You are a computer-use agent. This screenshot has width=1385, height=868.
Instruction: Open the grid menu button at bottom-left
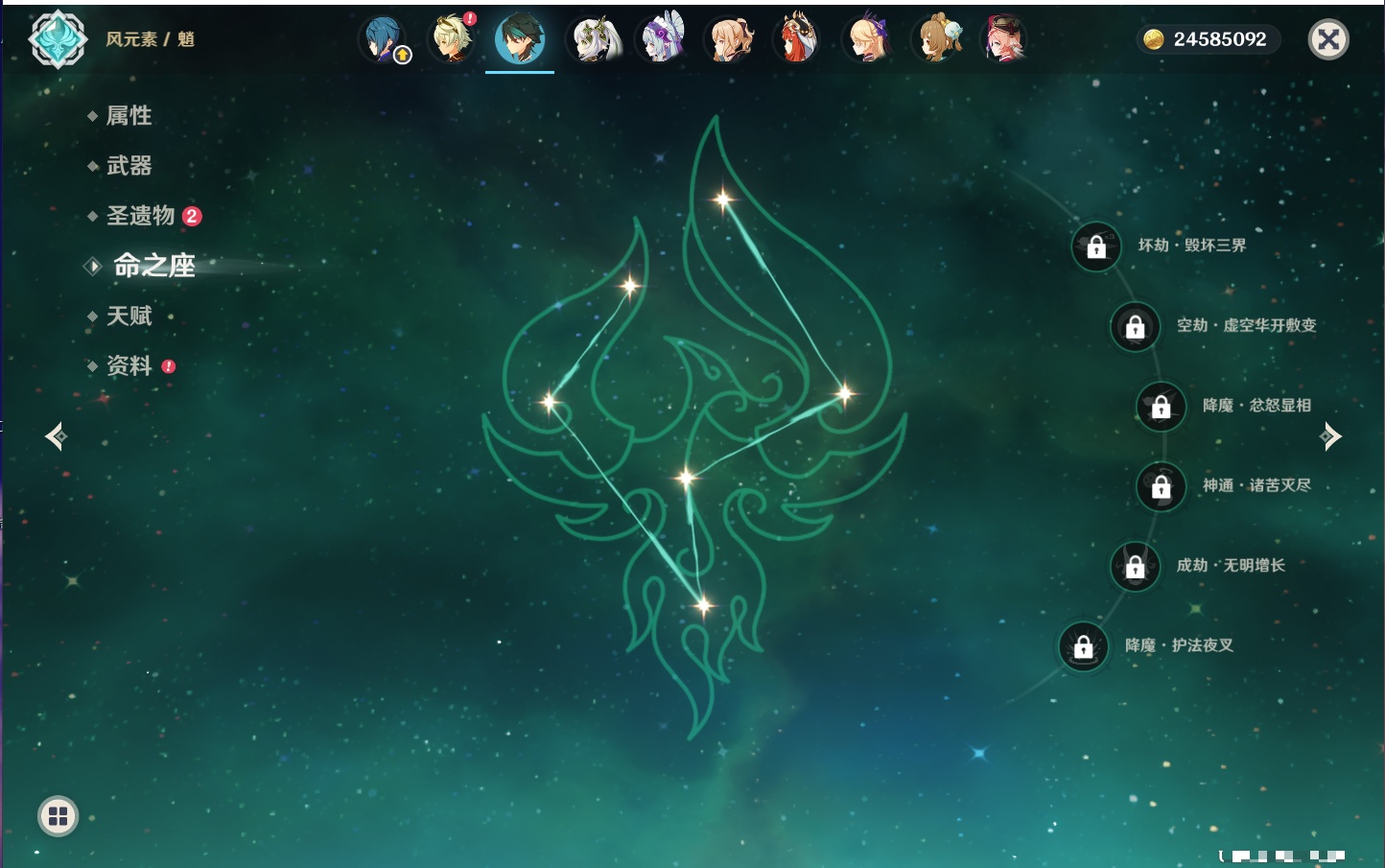[58, 816]
